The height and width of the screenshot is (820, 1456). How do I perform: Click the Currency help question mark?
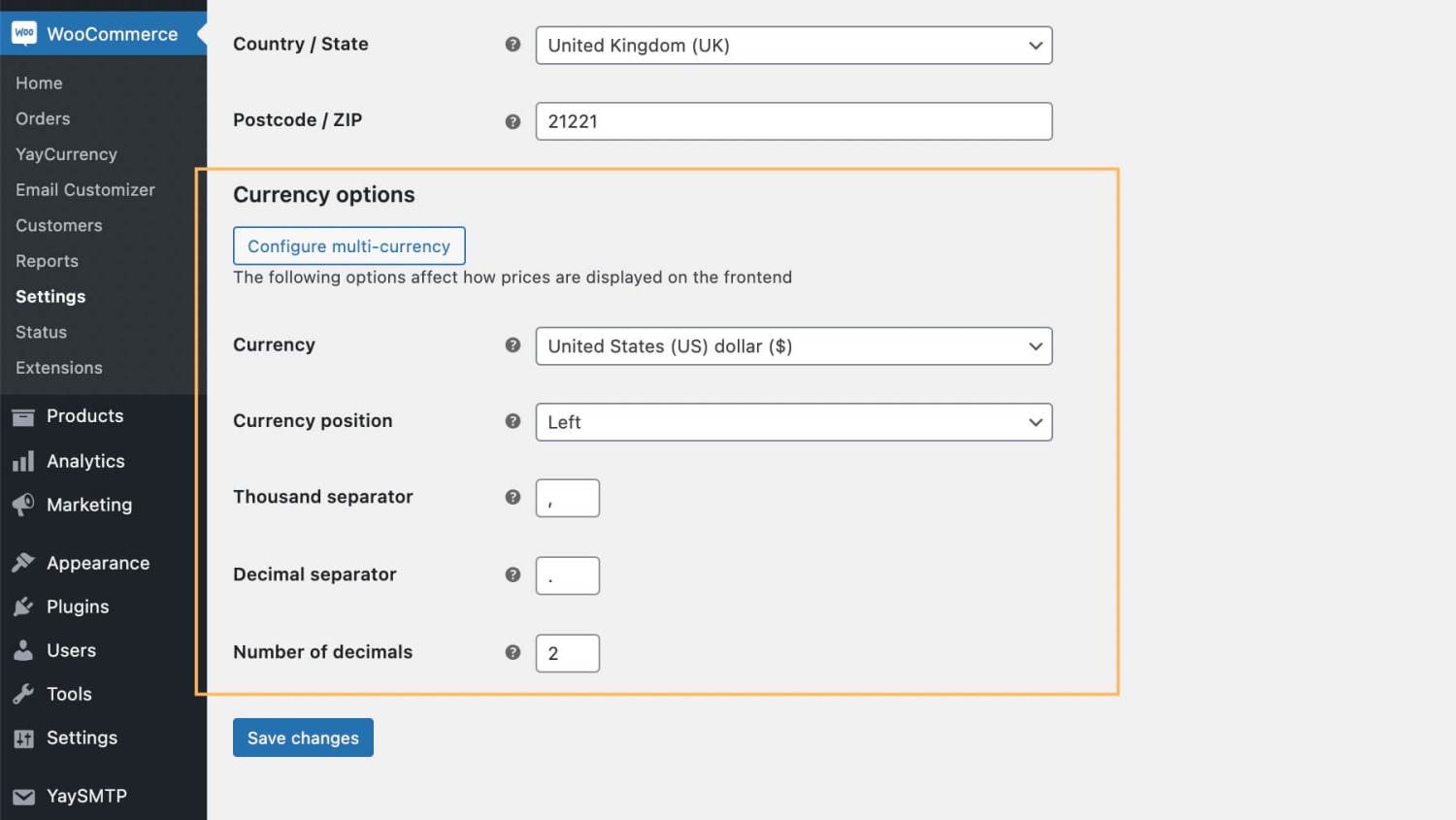pos(513,344)
